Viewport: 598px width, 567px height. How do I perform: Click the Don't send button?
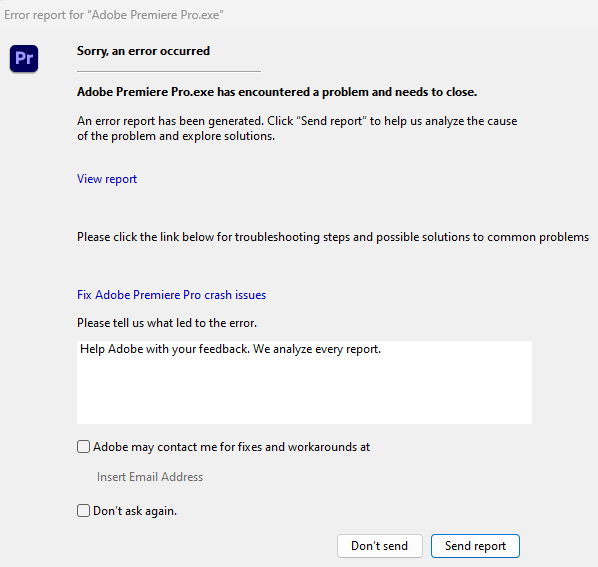pyautogui.click(x=379, y=546)
